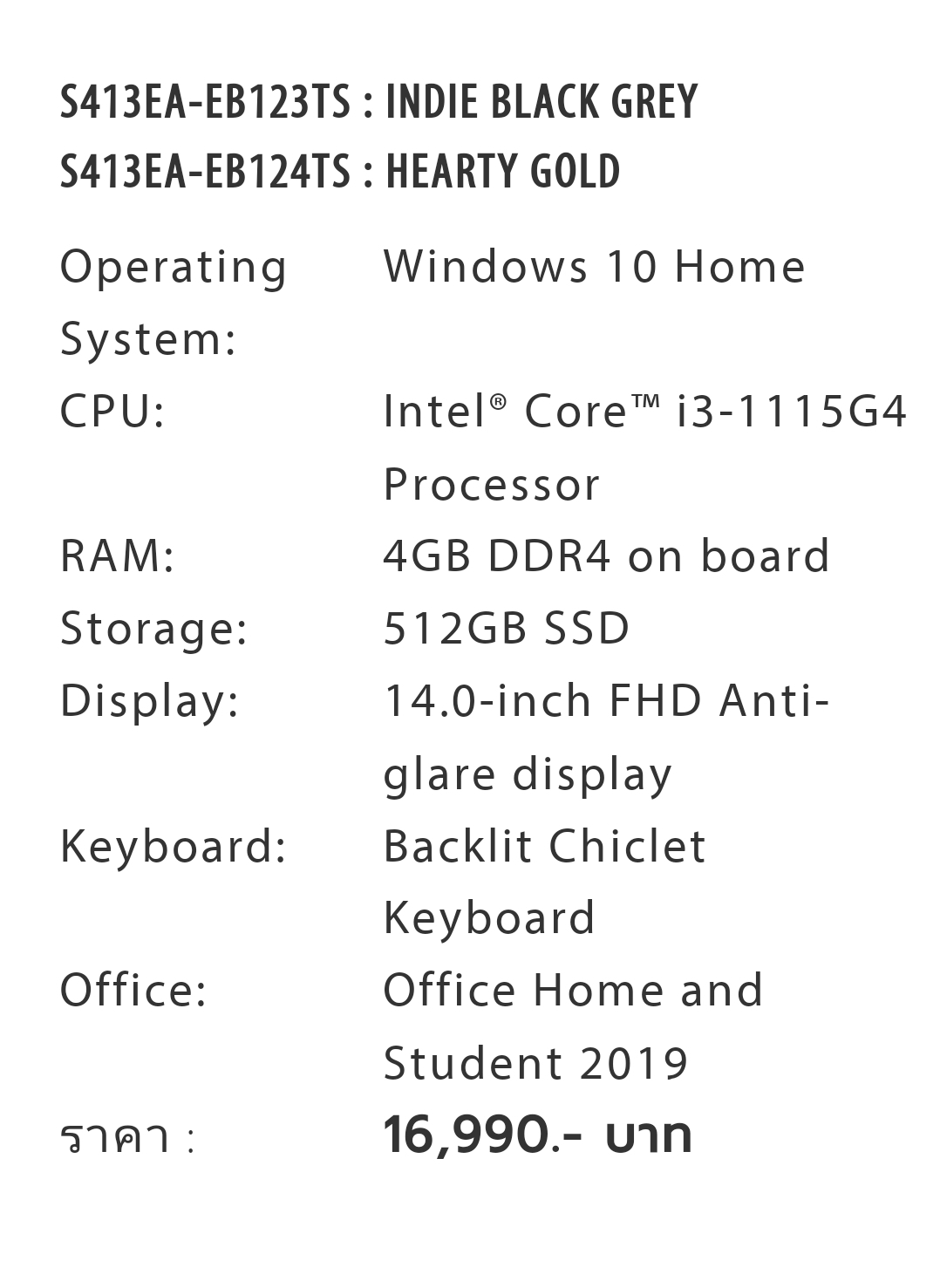Click the Operating System label
This screenshot has height=1288, width=940.
(174, 303)
